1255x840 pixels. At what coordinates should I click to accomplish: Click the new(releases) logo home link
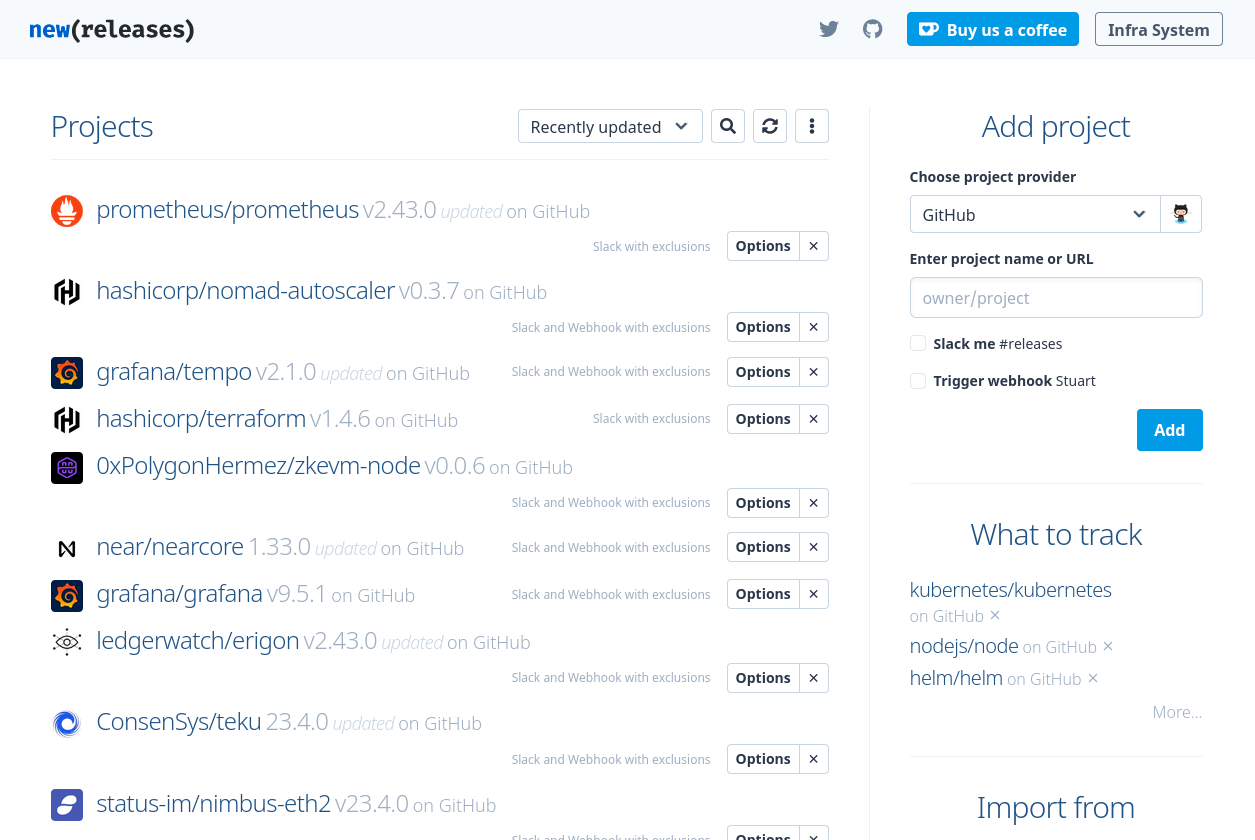[112, 29]
